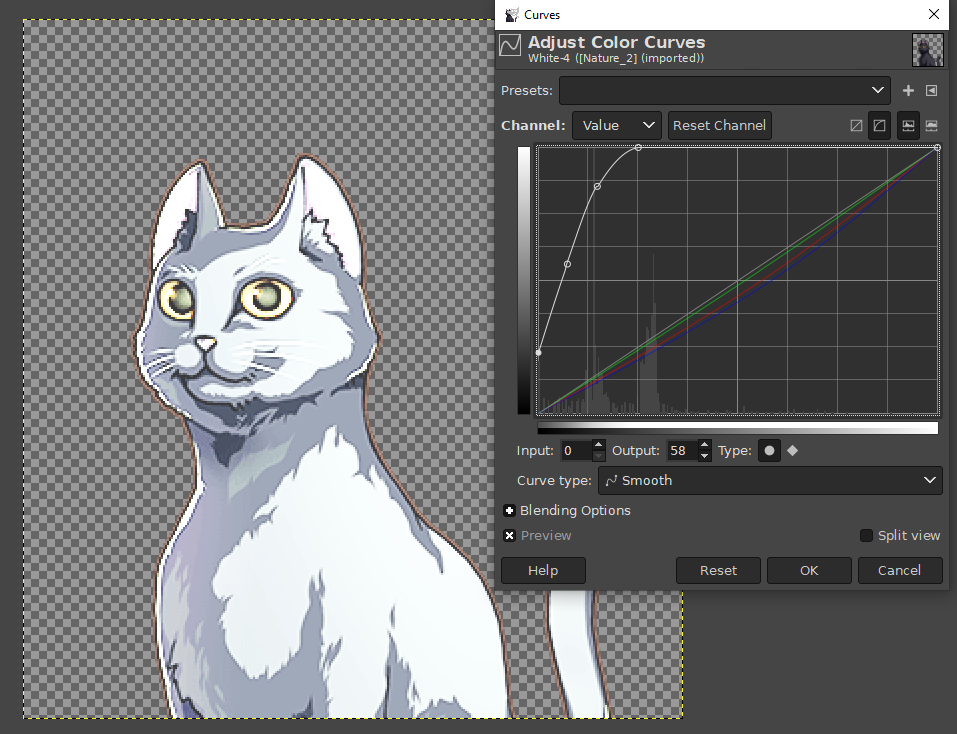
Task: Close the Curves dialog window
Action: coord(934,15)
